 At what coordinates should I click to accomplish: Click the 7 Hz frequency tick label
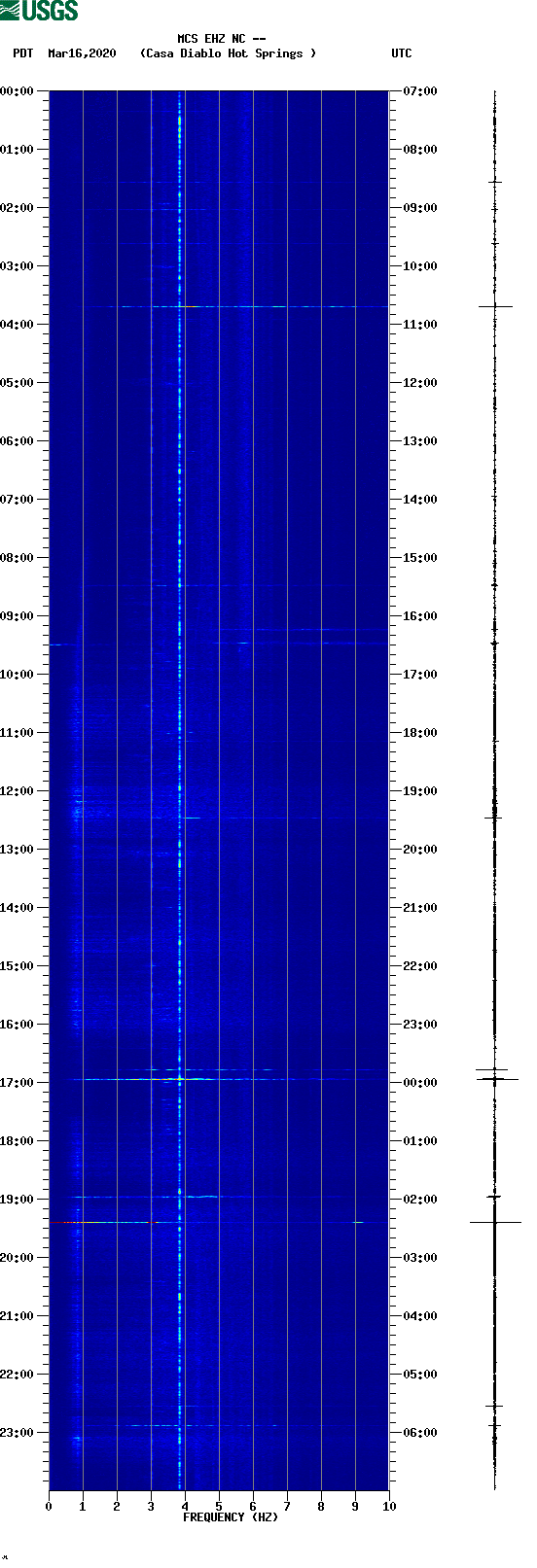(287, 1507)
